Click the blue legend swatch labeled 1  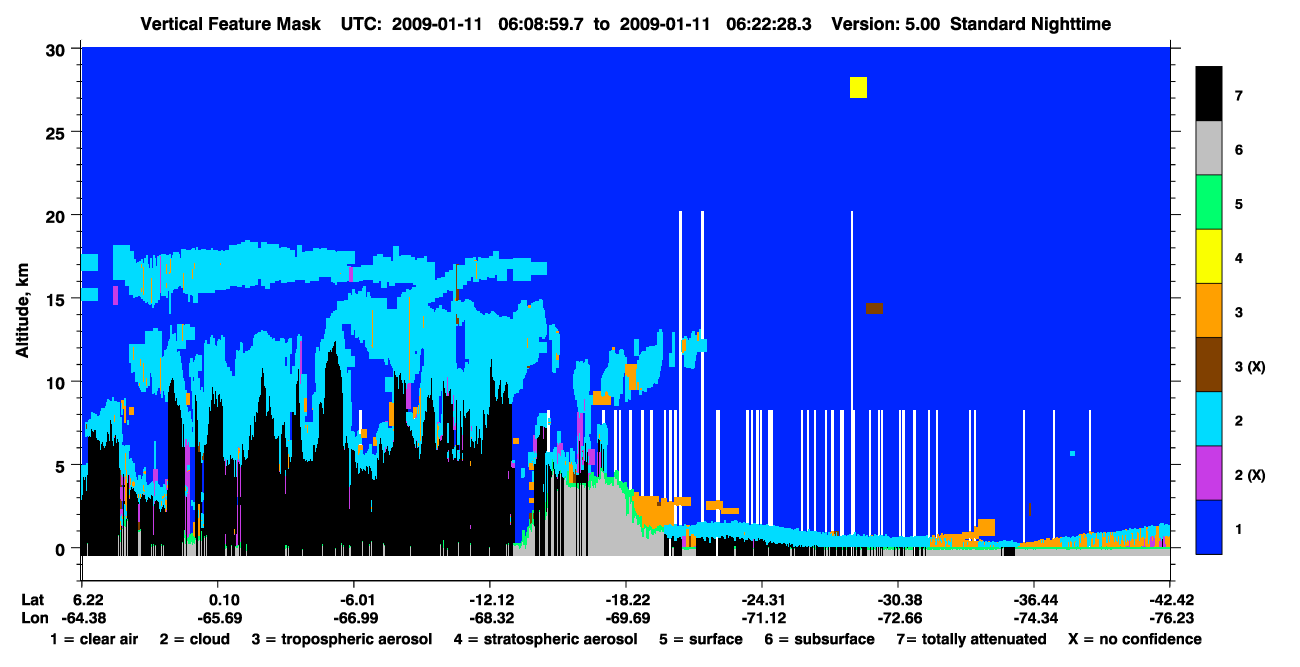(1209, 526)
